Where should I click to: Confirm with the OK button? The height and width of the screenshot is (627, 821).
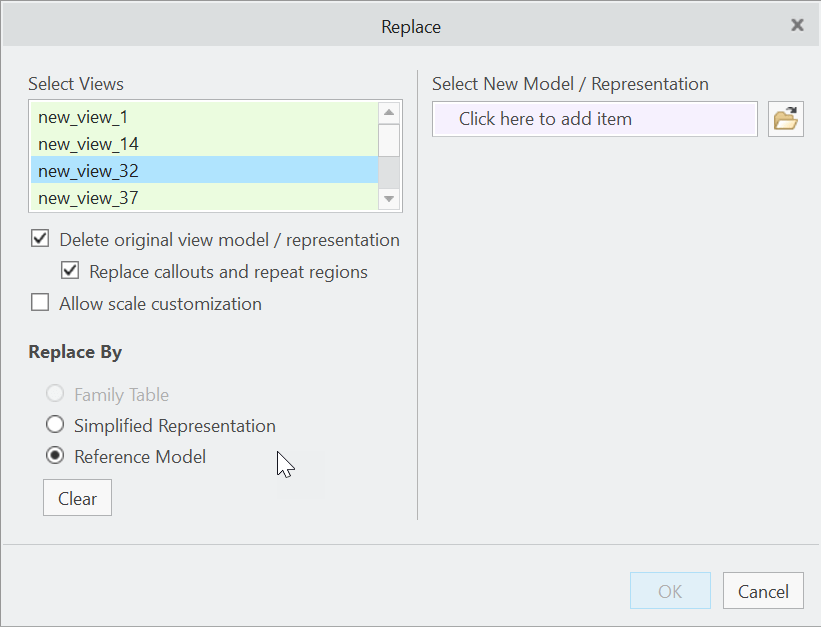tap(670, 591)
